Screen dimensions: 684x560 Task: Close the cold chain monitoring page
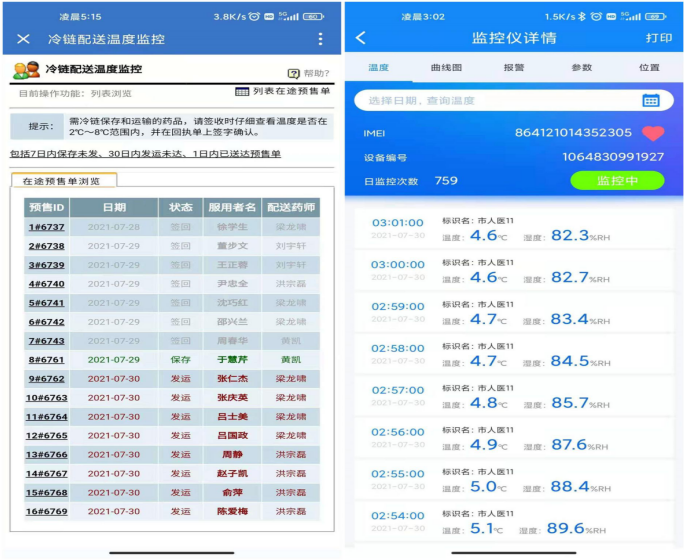click(23, 39)
